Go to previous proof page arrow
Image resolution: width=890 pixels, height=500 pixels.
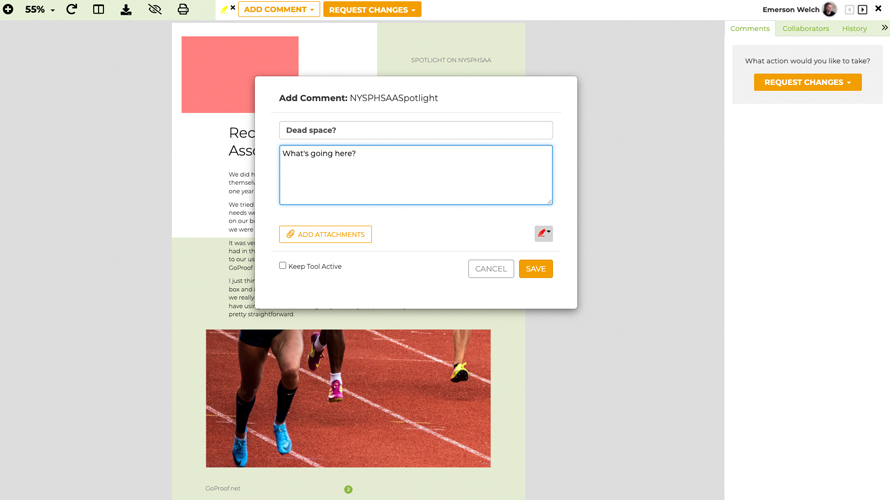pos(849,9)
